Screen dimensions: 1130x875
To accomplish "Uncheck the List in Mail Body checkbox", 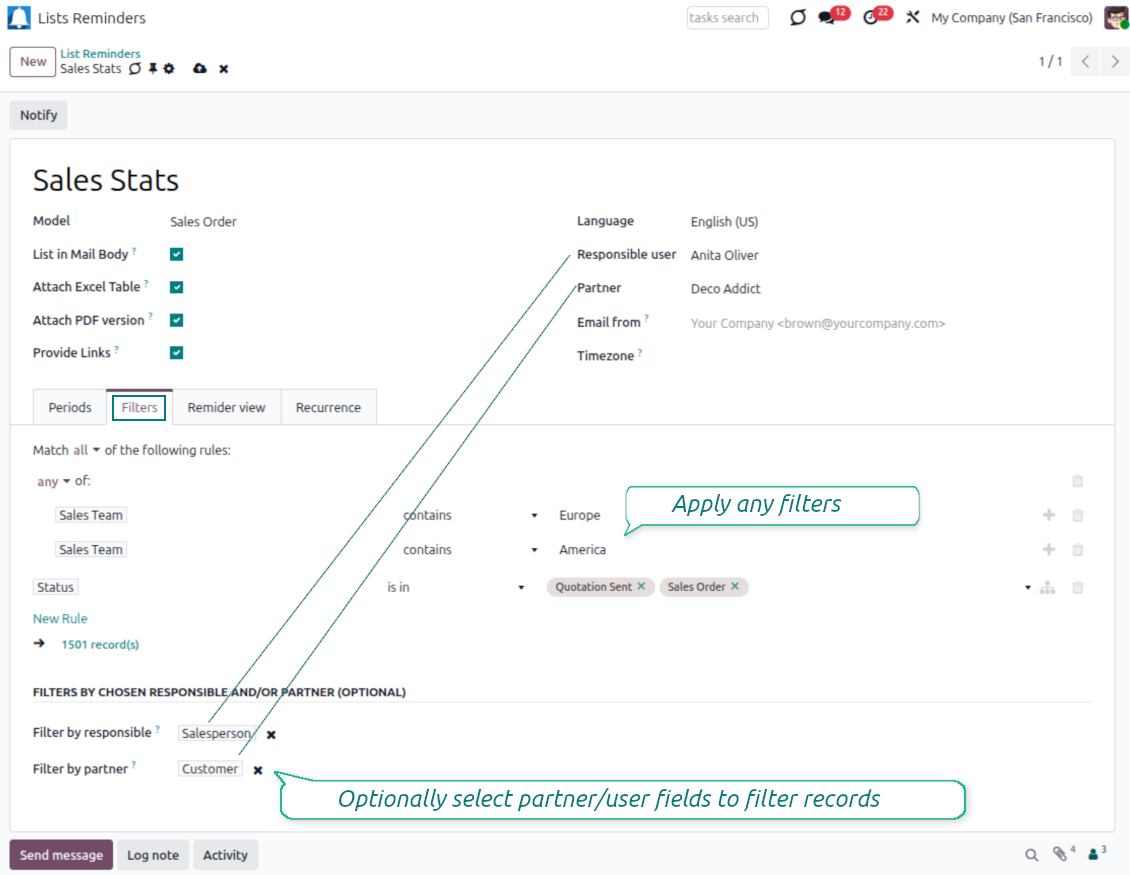I will tap(177, 255).
